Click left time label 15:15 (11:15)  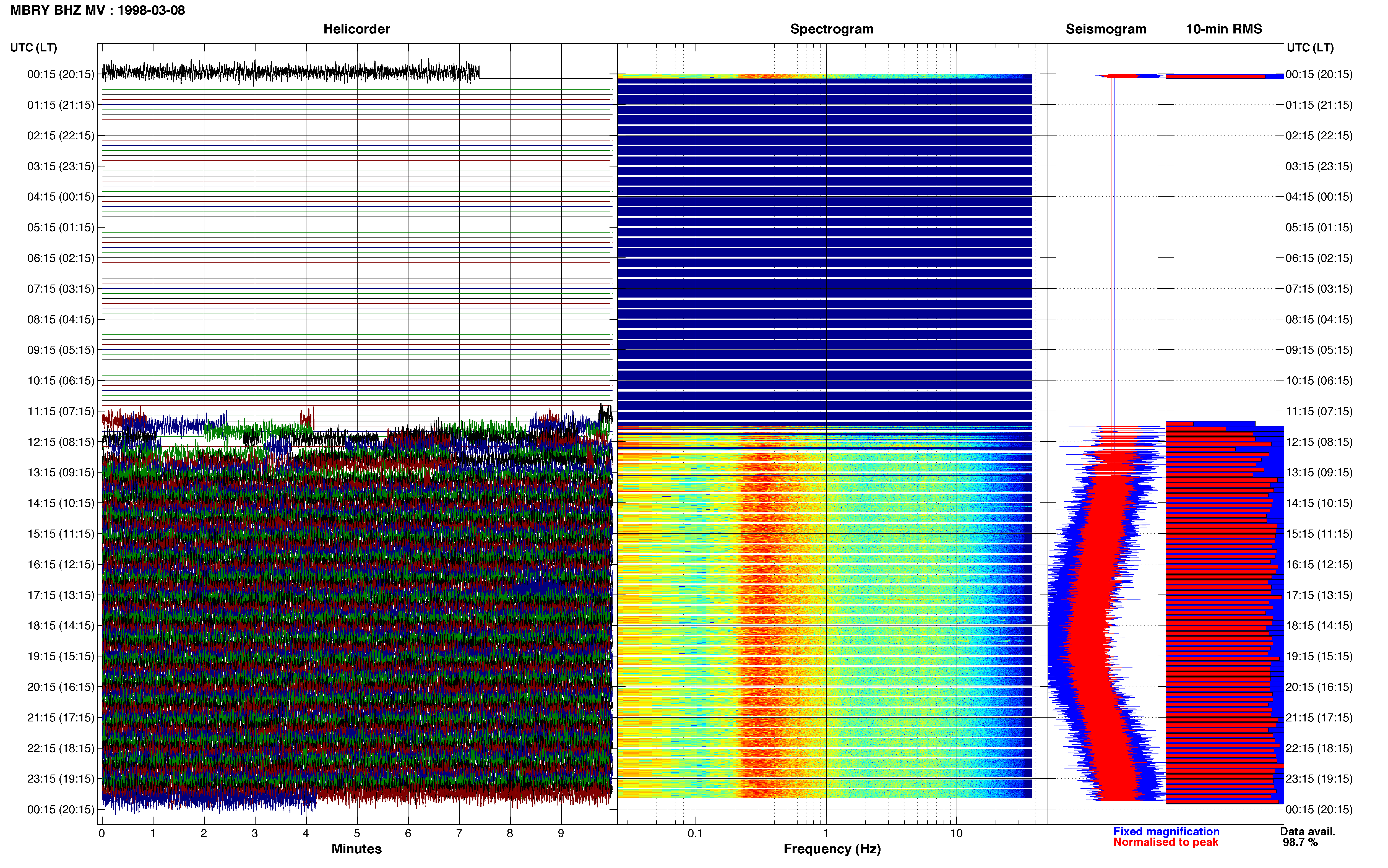61,534
